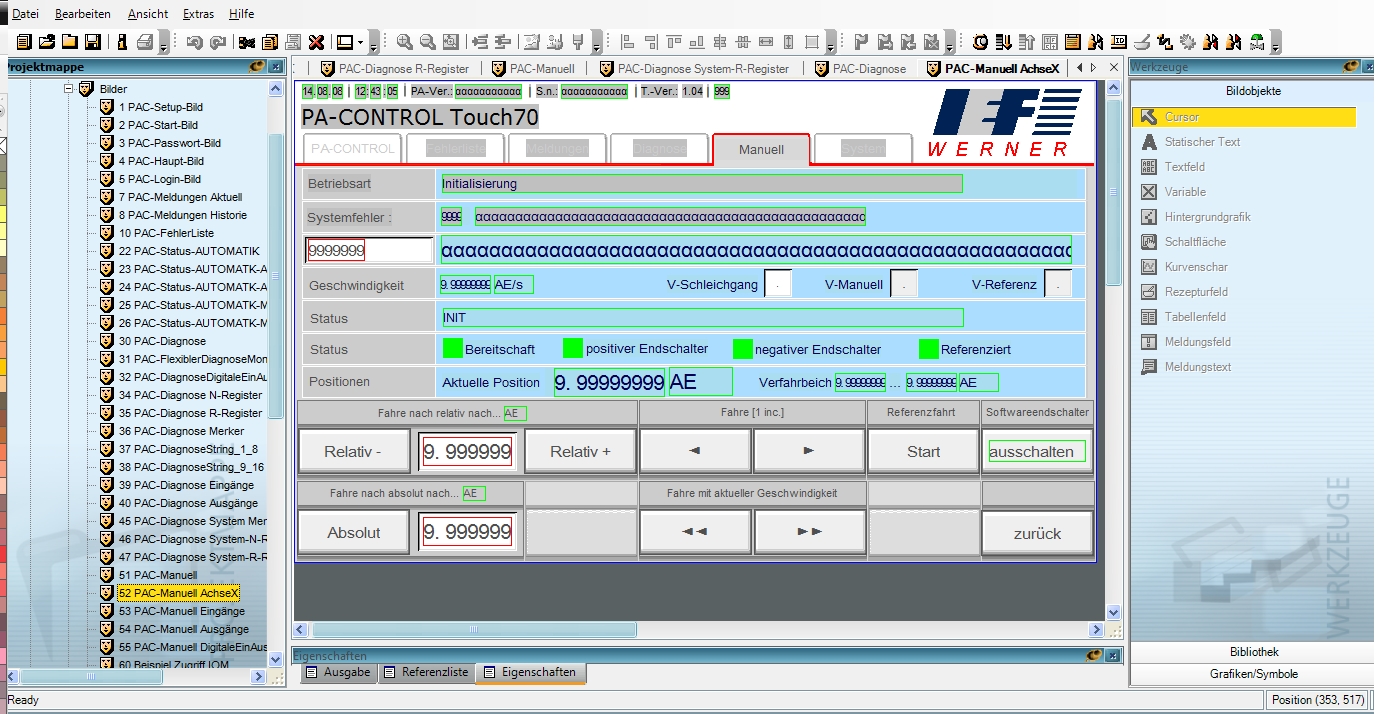
Task: Click the red X delete icon
Action: point(316,42)
